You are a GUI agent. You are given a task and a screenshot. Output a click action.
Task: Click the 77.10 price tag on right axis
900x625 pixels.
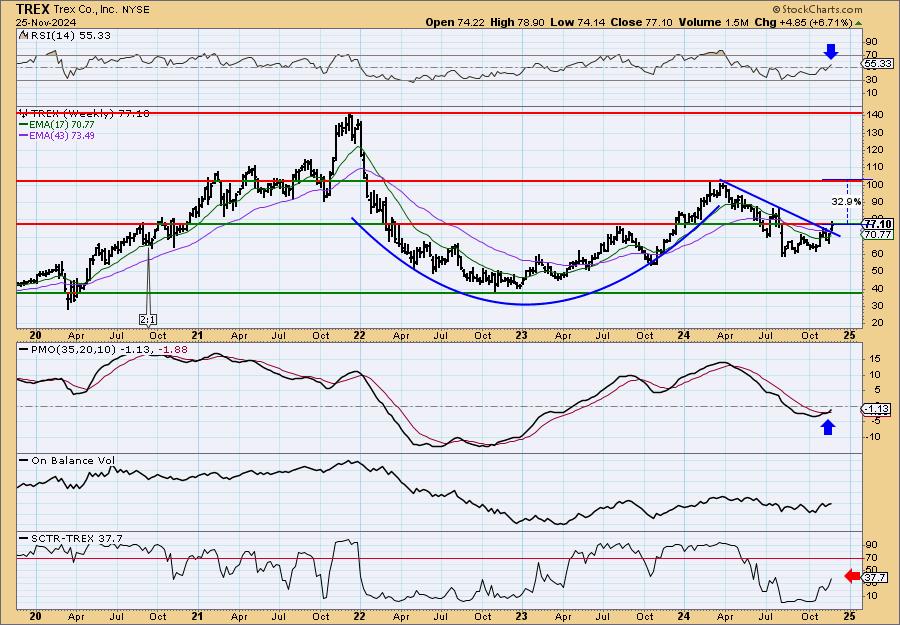pyautogui.click(x=878, y=224)
